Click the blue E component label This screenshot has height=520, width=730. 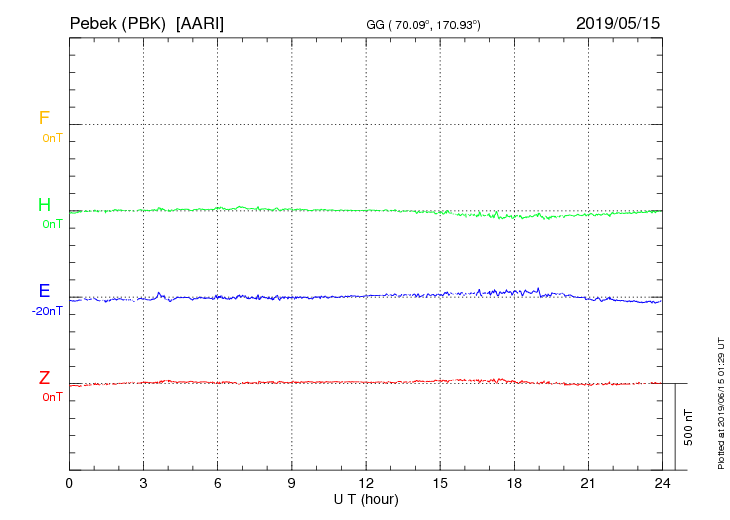[44, 291]
